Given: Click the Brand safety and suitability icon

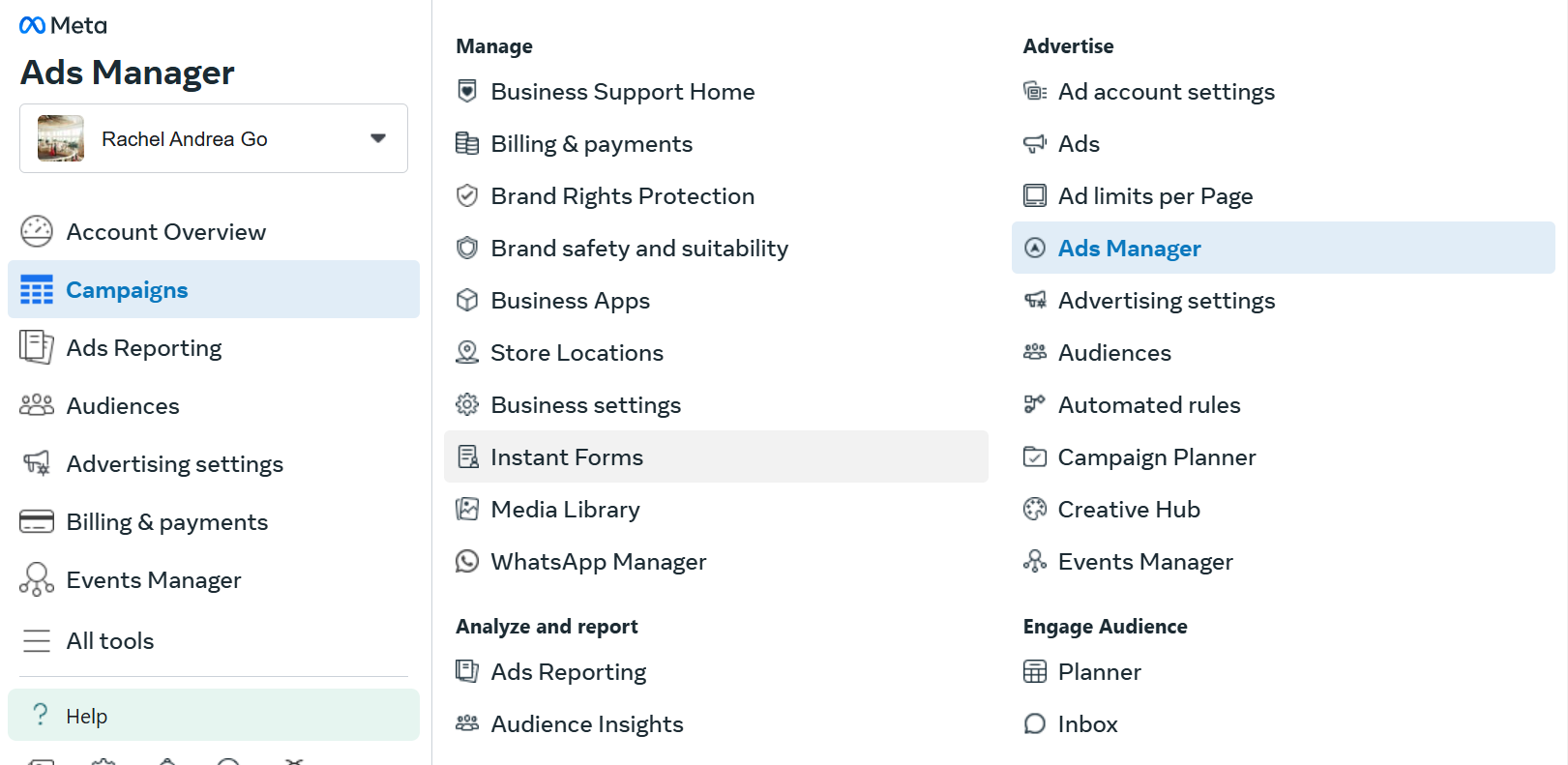Looking at the screenshot, I should [467, 248].
